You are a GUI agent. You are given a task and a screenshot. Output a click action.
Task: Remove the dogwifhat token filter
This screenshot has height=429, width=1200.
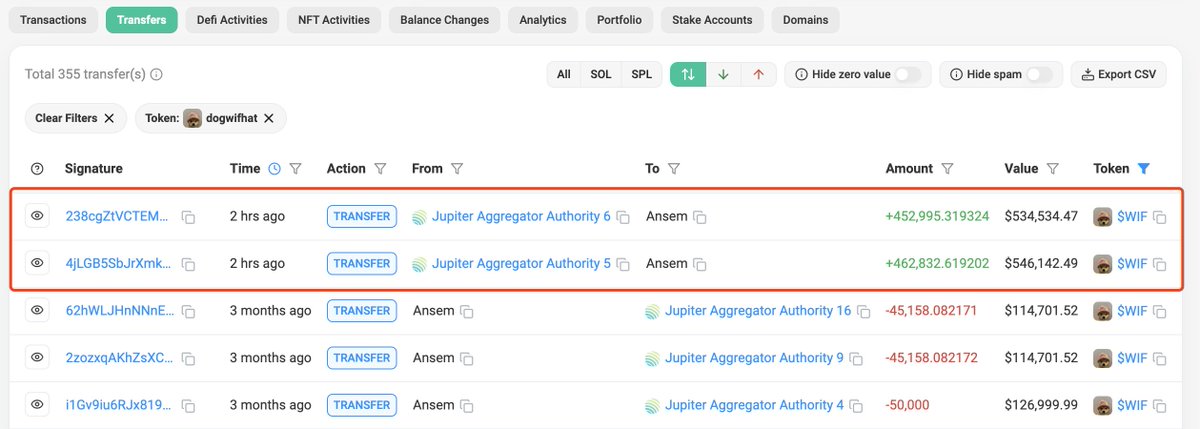pyautogui.click(x=270, y=118)
